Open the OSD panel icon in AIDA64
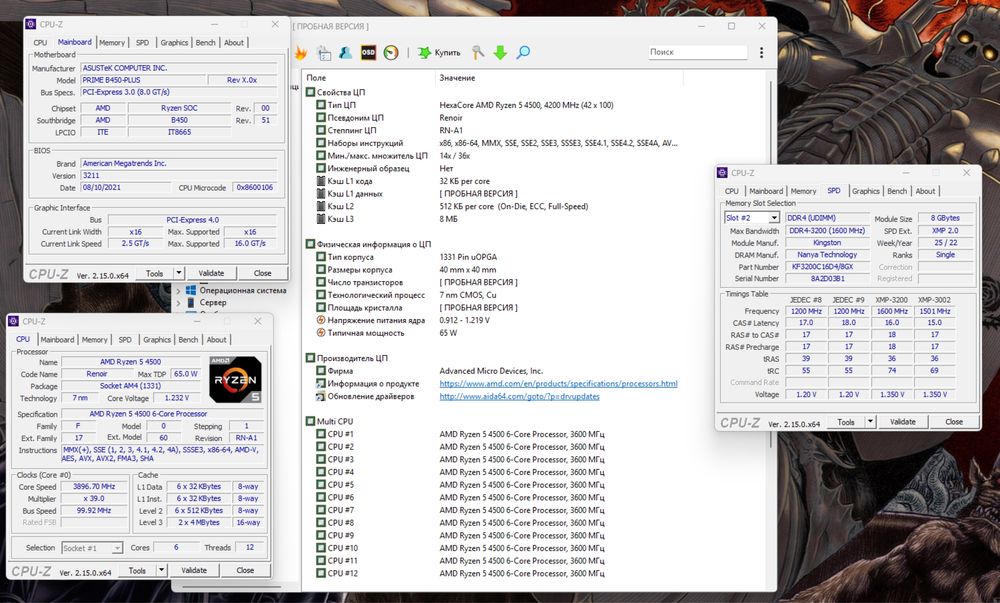Image resolution: width=1000 pixels, height=603 pixels. [x=368, y=53]
